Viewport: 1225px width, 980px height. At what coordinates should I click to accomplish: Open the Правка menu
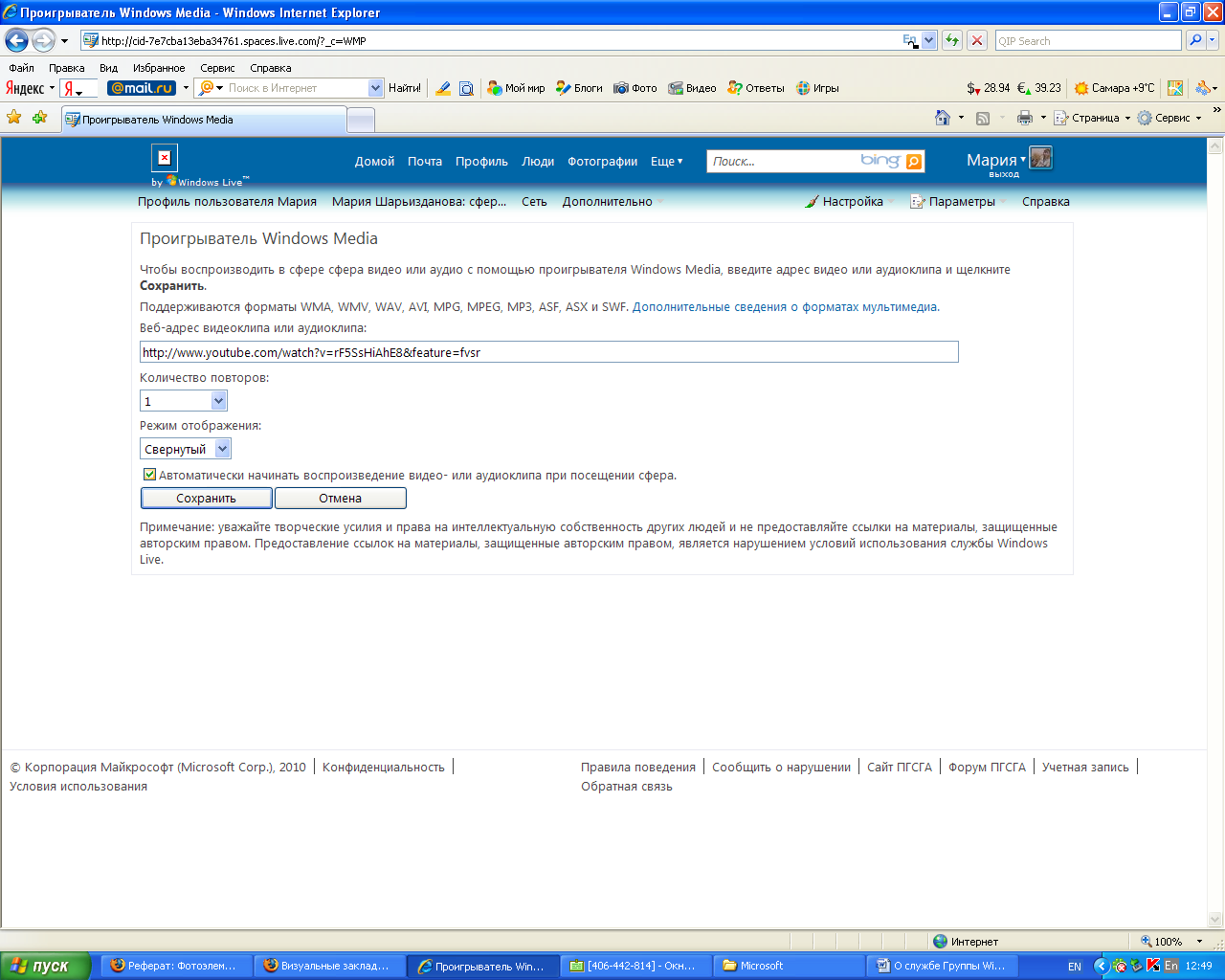coord(67,68)
